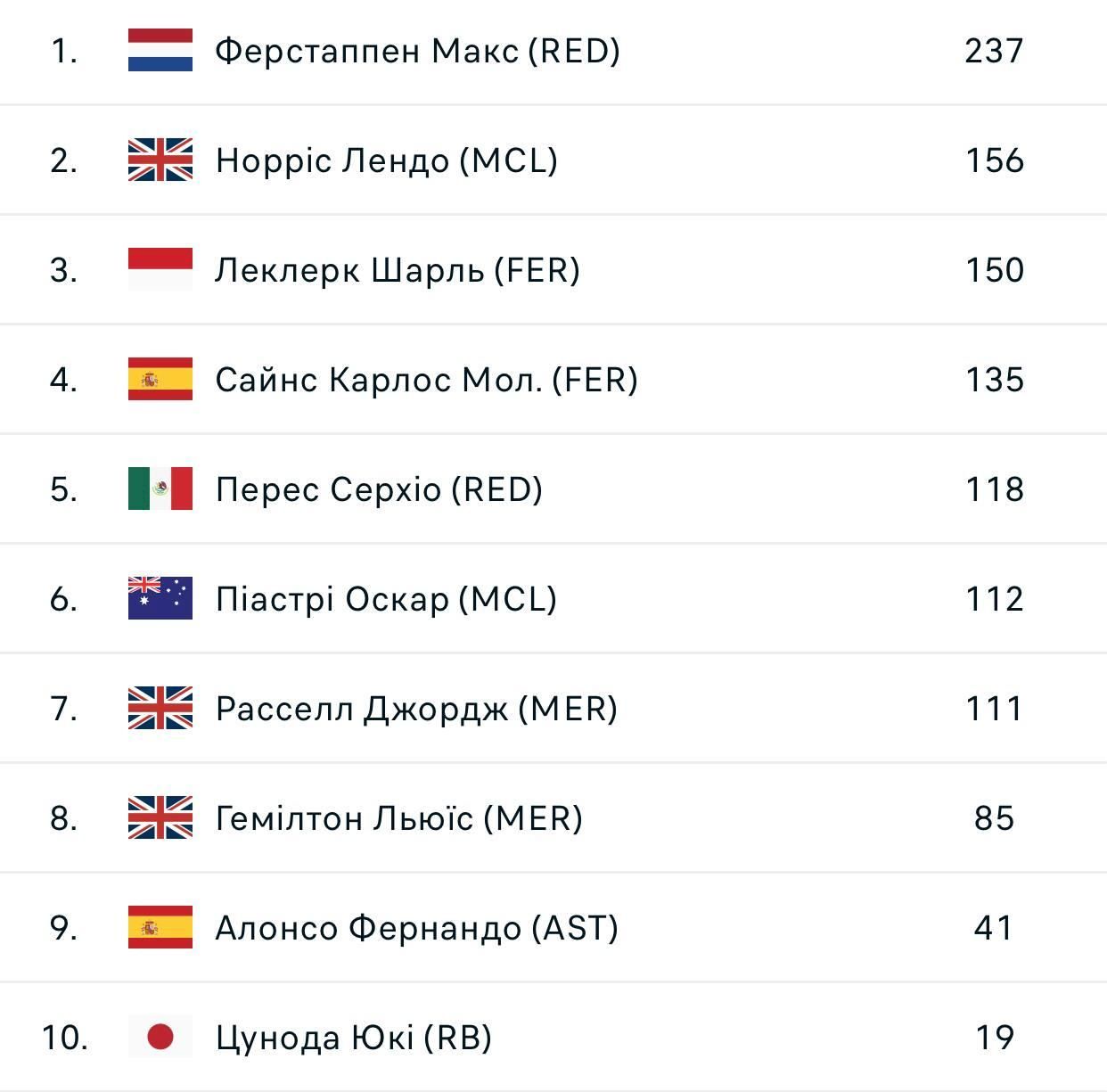Click the 237 points value
The image size is (1107, 1092).
994,51
